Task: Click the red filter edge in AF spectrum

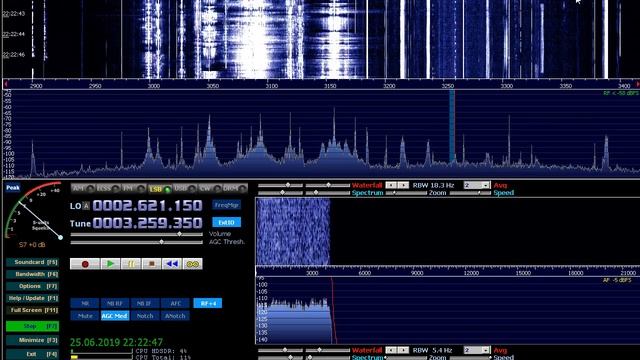Action: [x=333, y=310]
